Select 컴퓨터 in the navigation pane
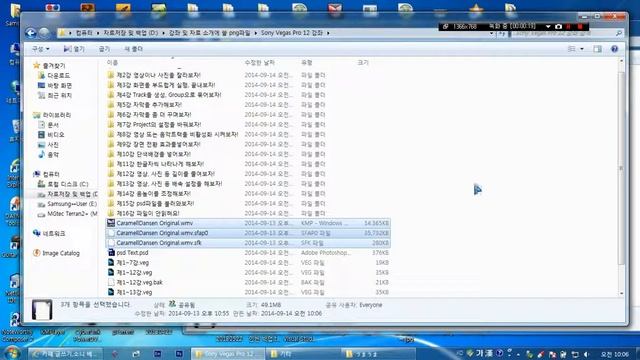The image size is (640, 360). point(51,174)
